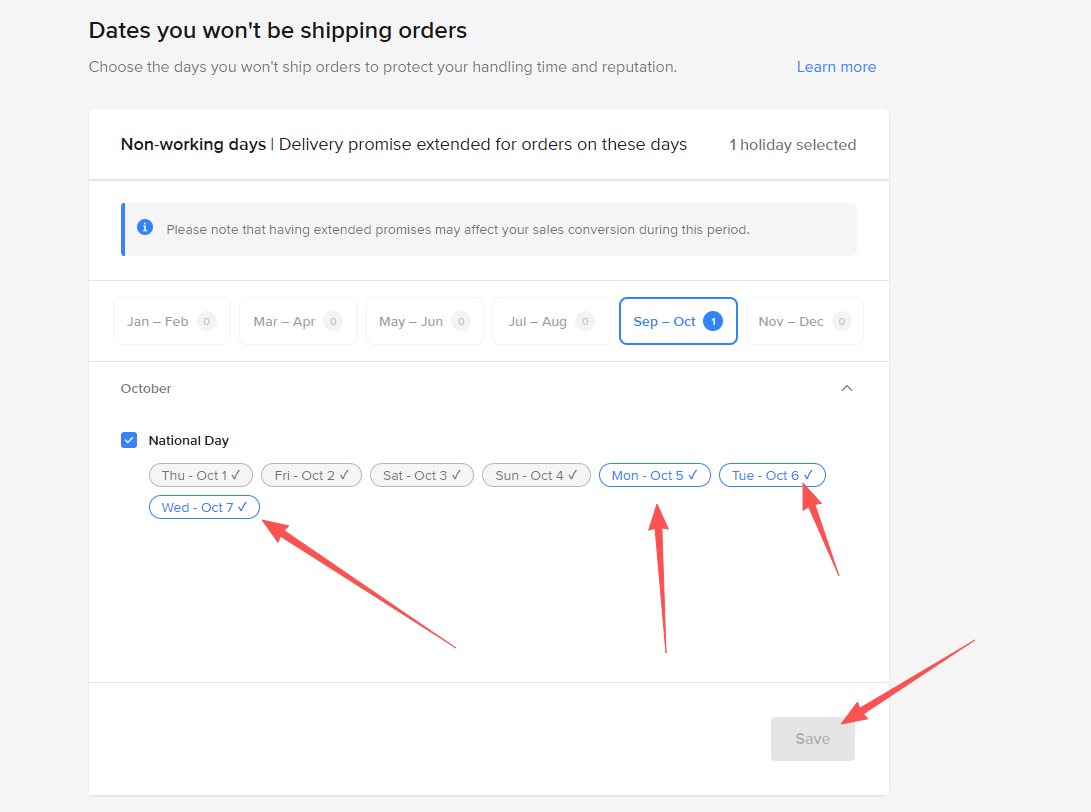Toggle the Sun - Oct 4 date chip
1091x812 pixels.
(x=536, y=475)
